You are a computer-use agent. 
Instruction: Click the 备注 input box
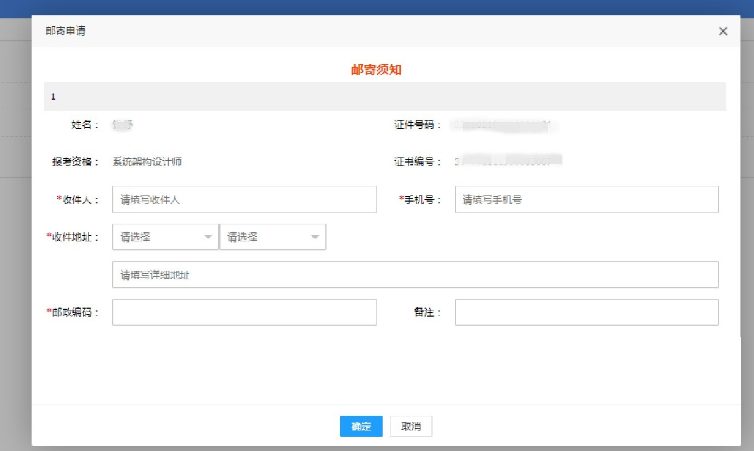click(586, 312)
